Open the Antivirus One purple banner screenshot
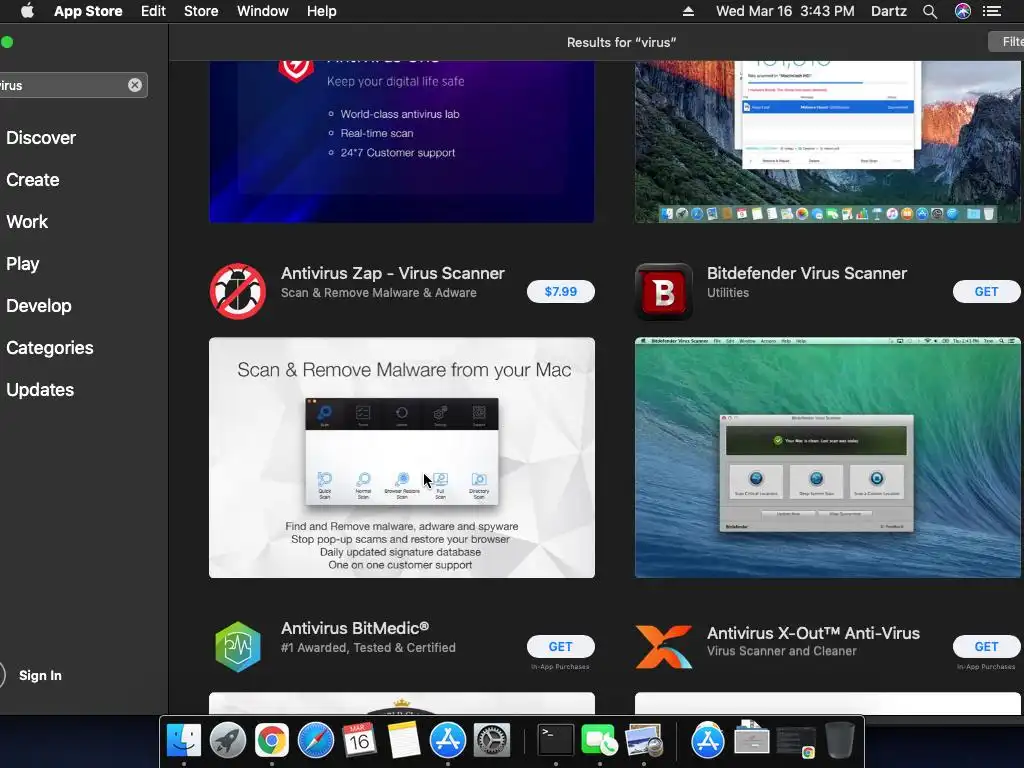The height and width of the screenshot is (768, 1024). click(402, 142)
